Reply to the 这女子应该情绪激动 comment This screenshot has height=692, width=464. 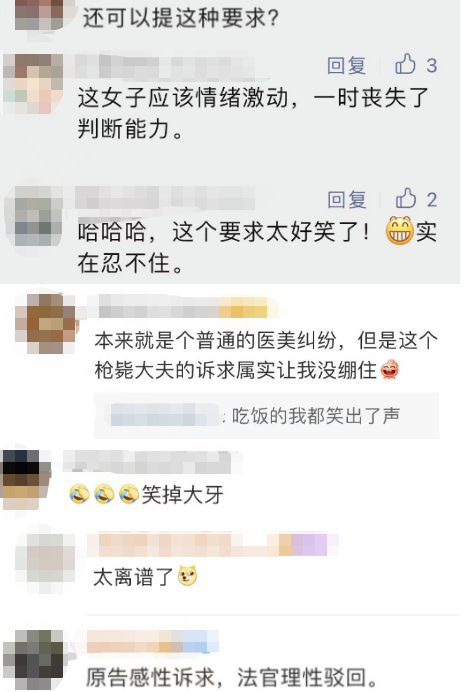pos(347,65)
